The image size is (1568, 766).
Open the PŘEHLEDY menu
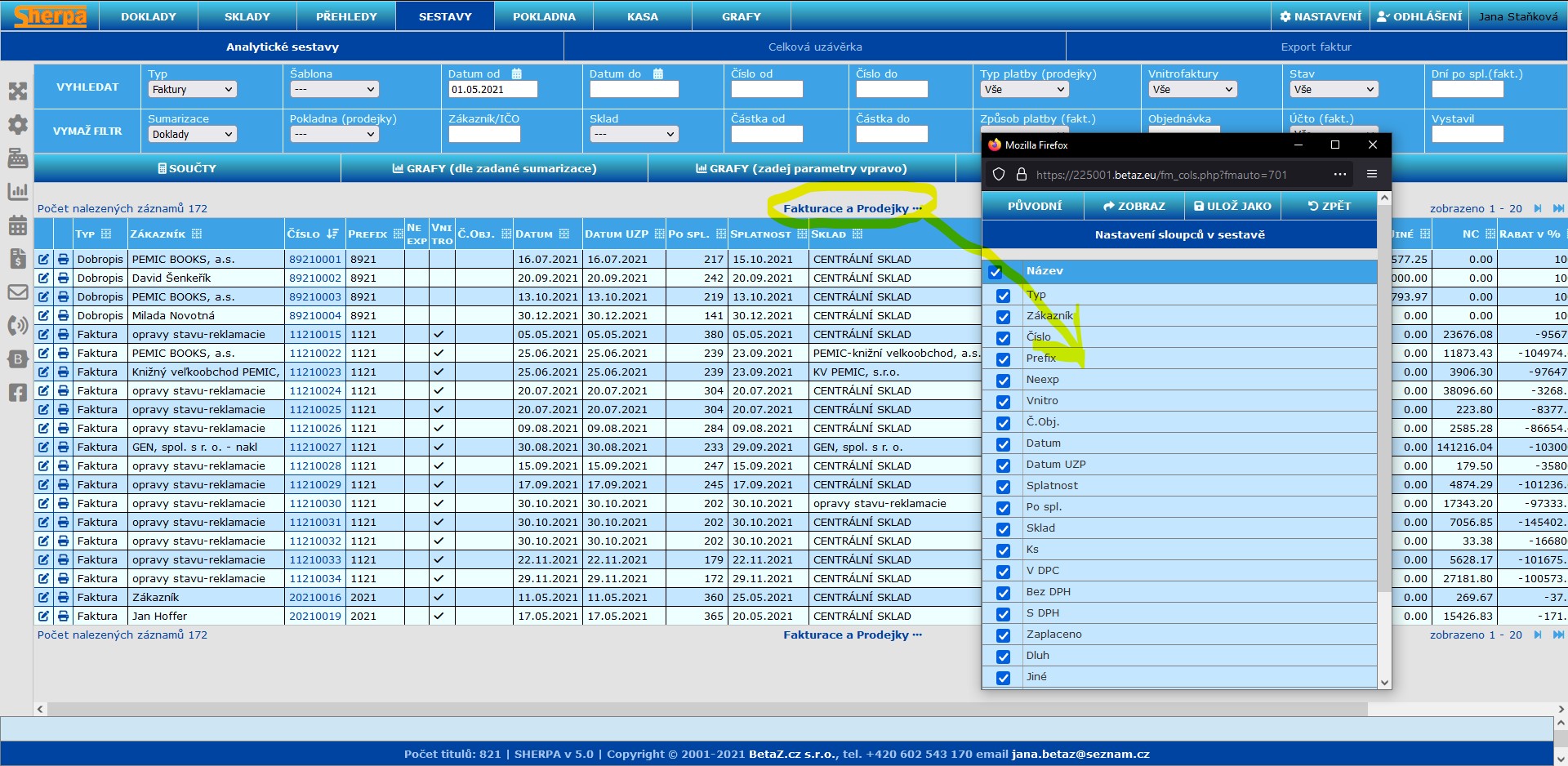click(346, 16)
